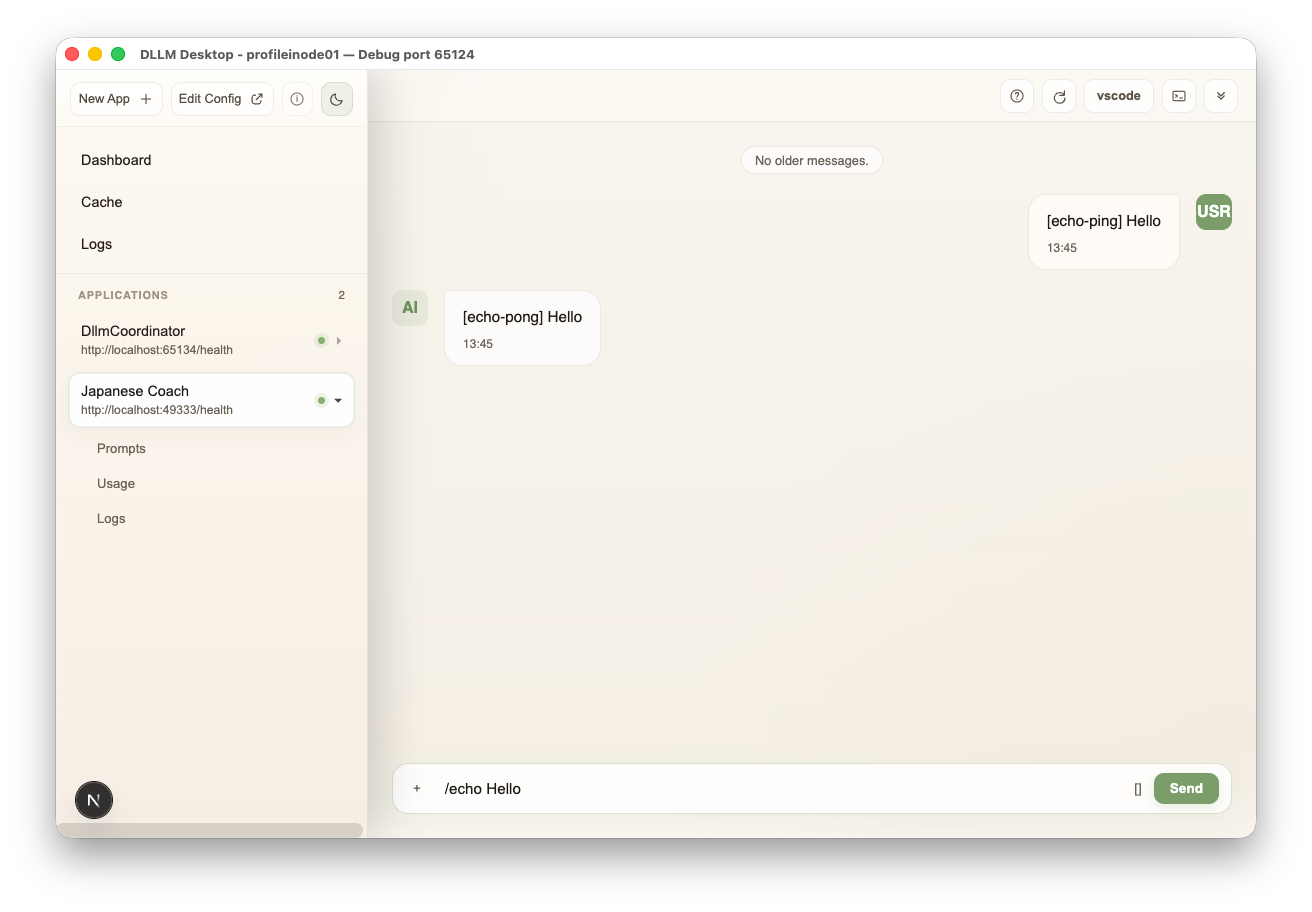Focus the message input containing /echo Hello
Screen dimensions: 1312x912
782,789
